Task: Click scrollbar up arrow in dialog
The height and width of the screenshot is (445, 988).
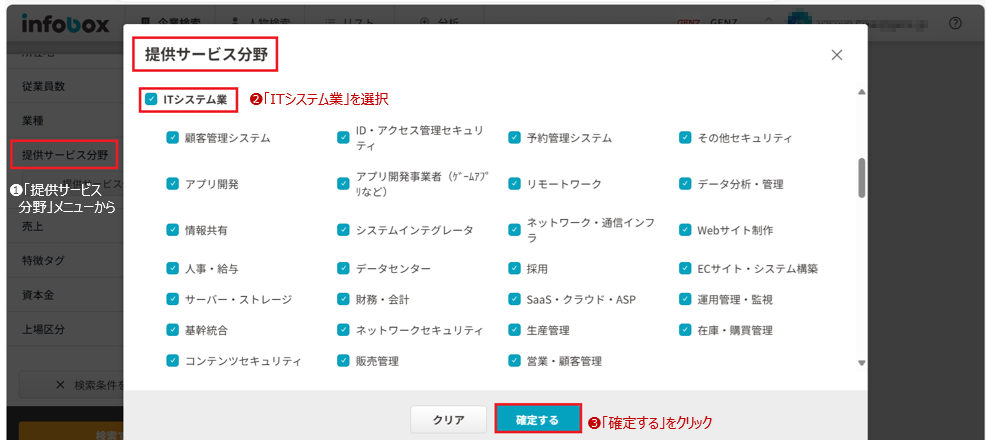Action: click(x=861, y=92)
